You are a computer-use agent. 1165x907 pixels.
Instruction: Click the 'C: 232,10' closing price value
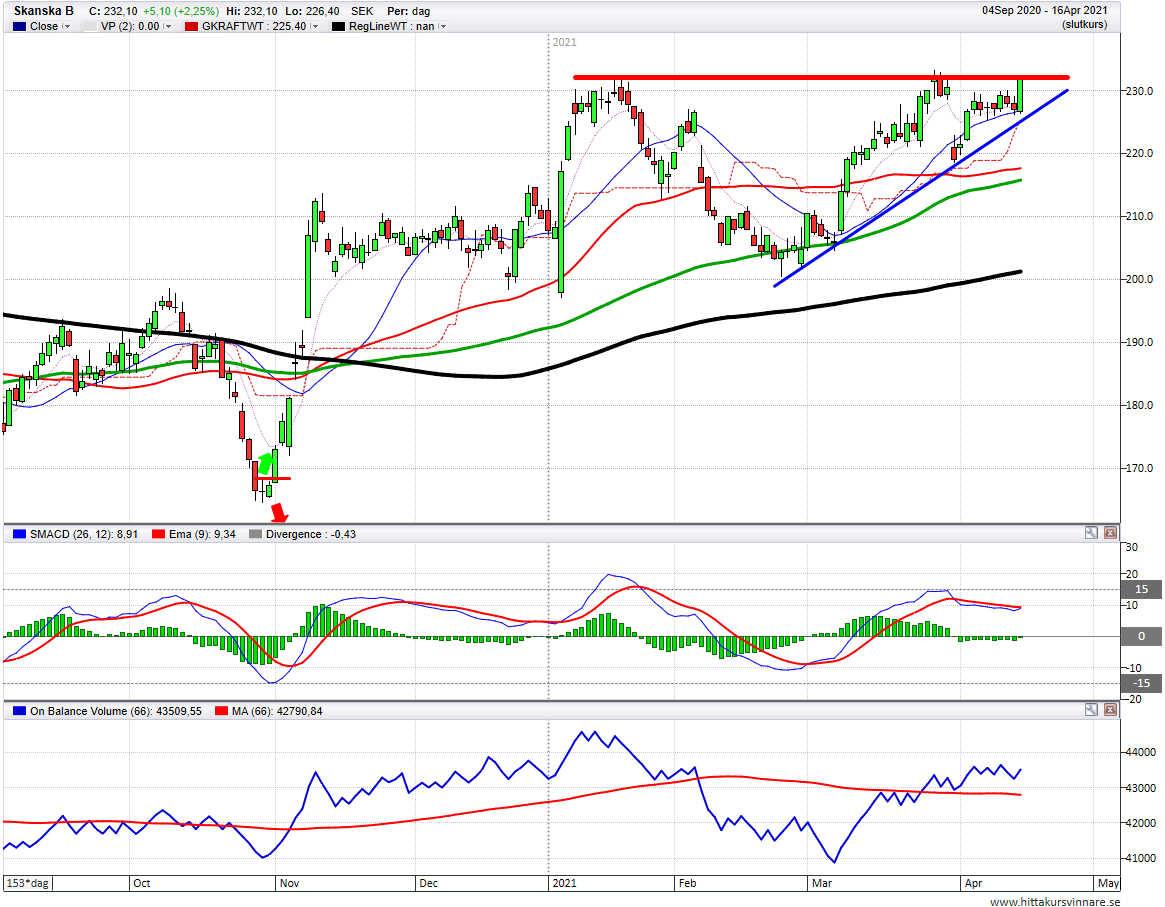(113, 11)
